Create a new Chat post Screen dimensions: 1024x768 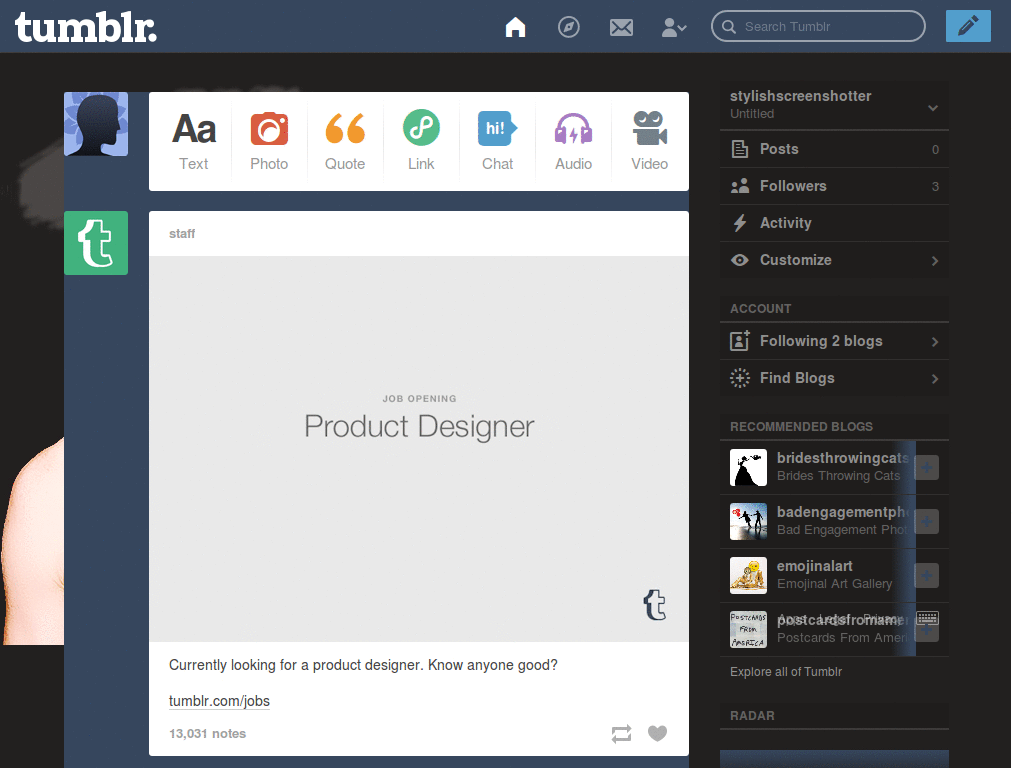[x=497, y=141]
